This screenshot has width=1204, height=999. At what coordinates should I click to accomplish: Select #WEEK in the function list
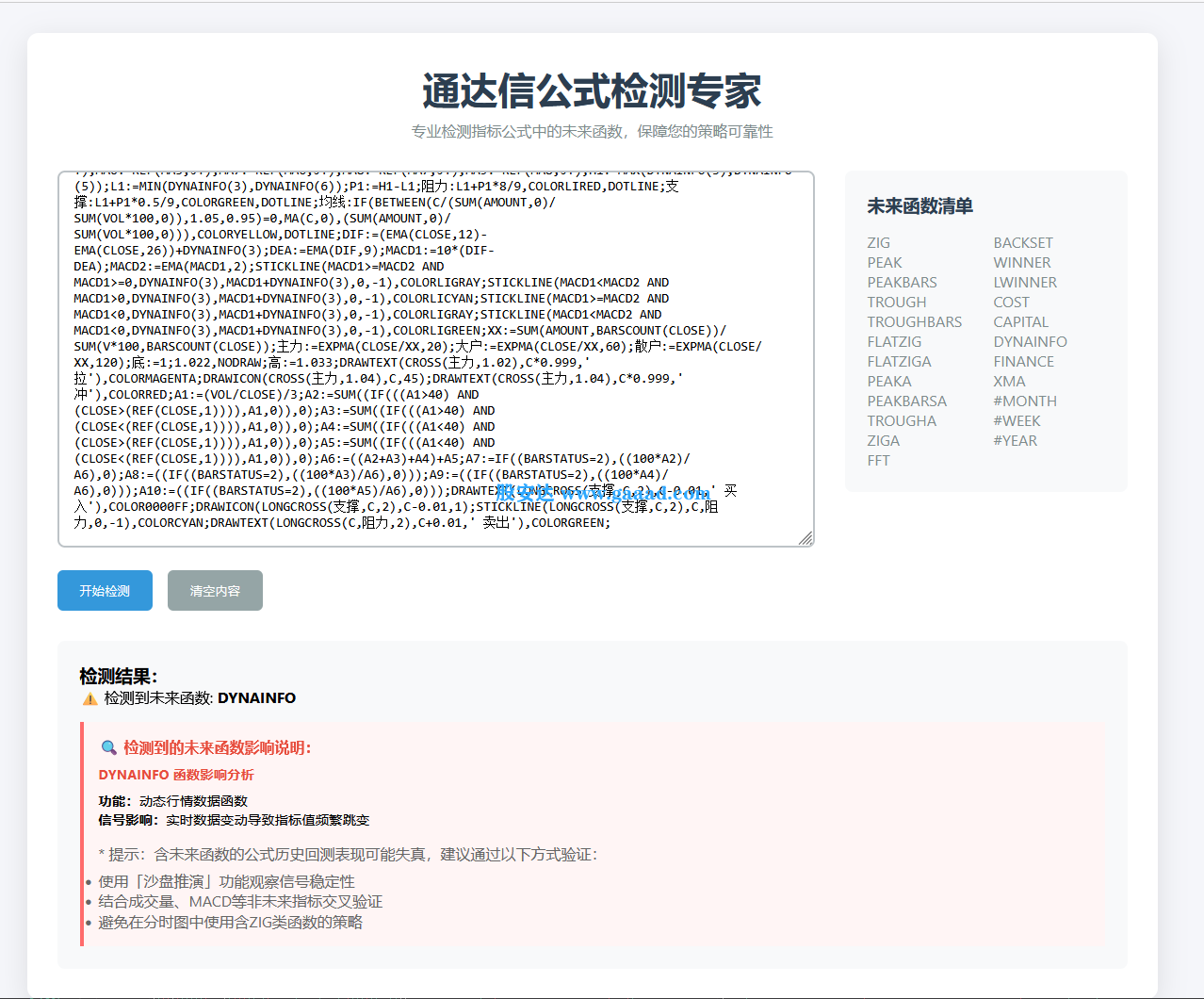click(1017, 420)
